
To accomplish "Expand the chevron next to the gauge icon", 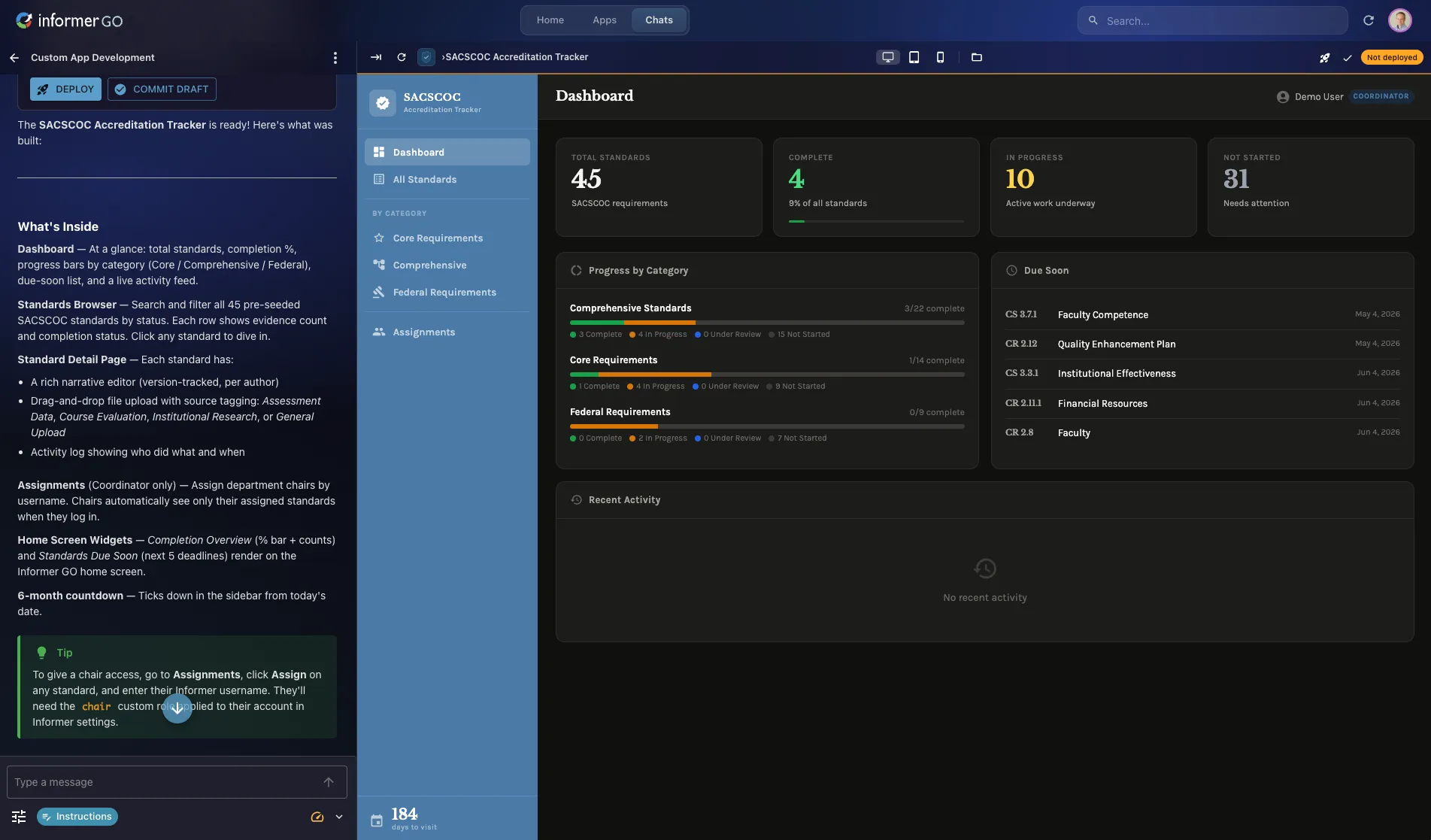I will pyautogui.click(x=338, y=816).
